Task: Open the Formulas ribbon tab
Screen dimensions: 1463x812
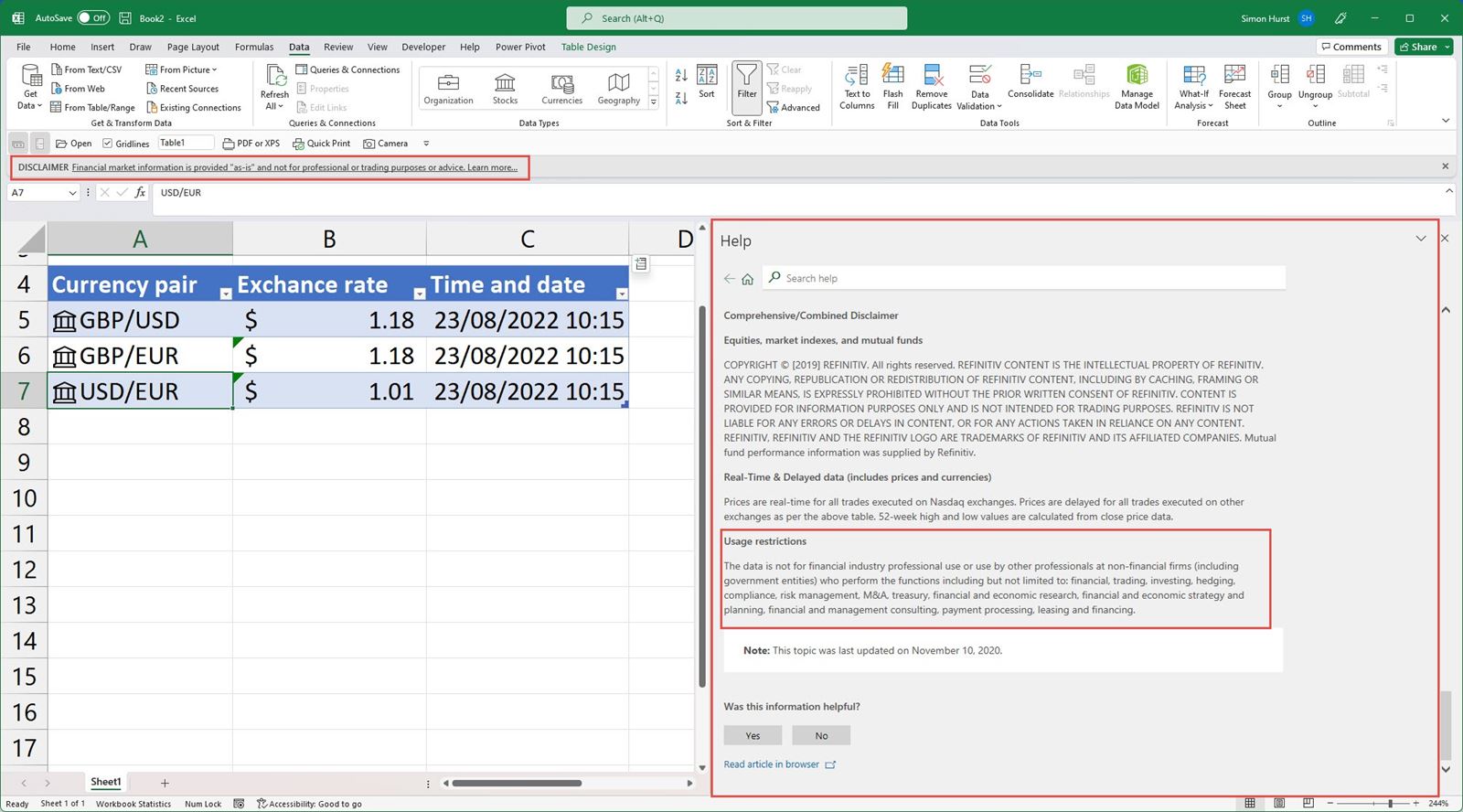Action: [253, 47]
